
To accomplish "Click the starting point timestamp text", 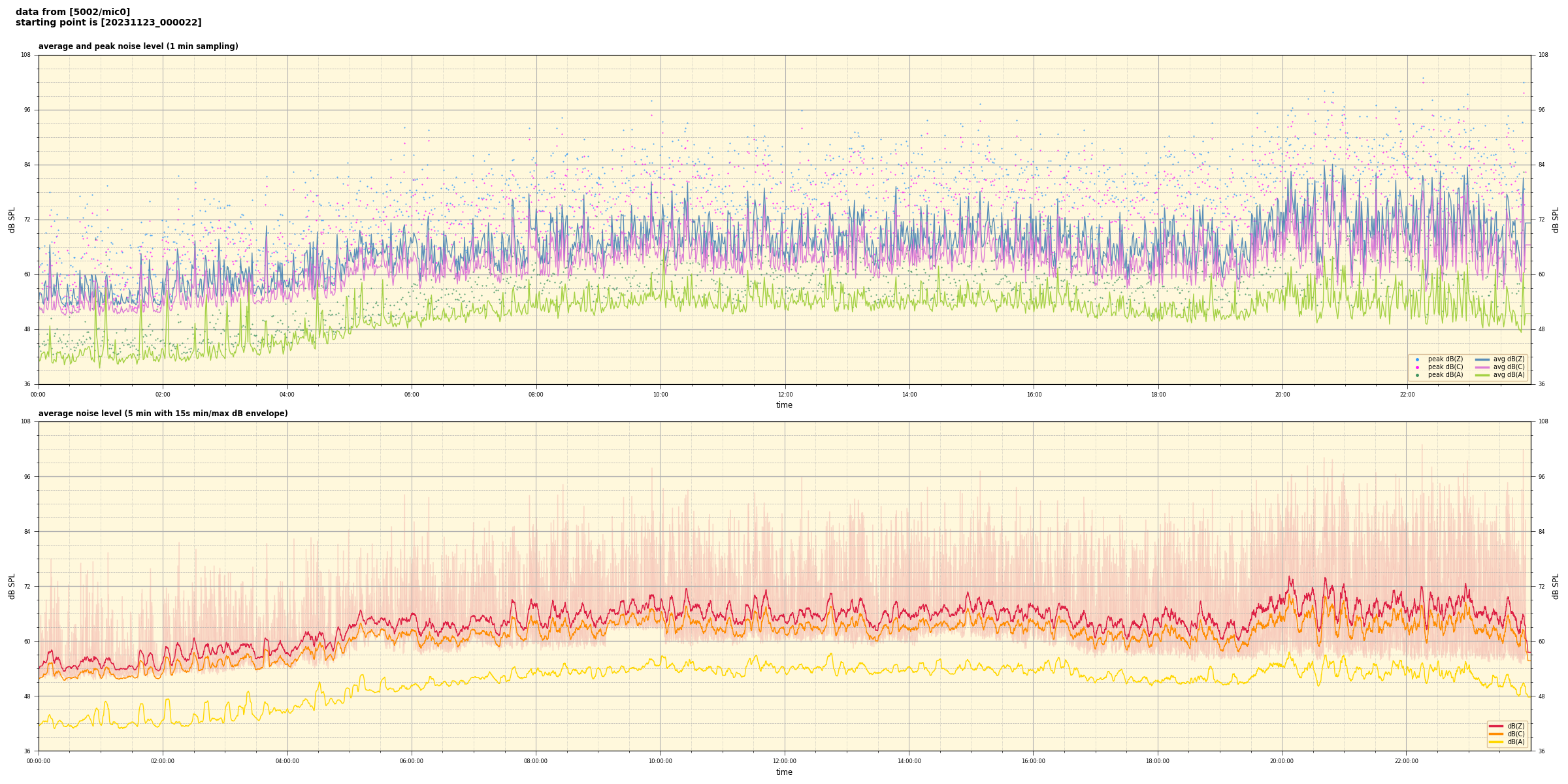I will point(108,23).
